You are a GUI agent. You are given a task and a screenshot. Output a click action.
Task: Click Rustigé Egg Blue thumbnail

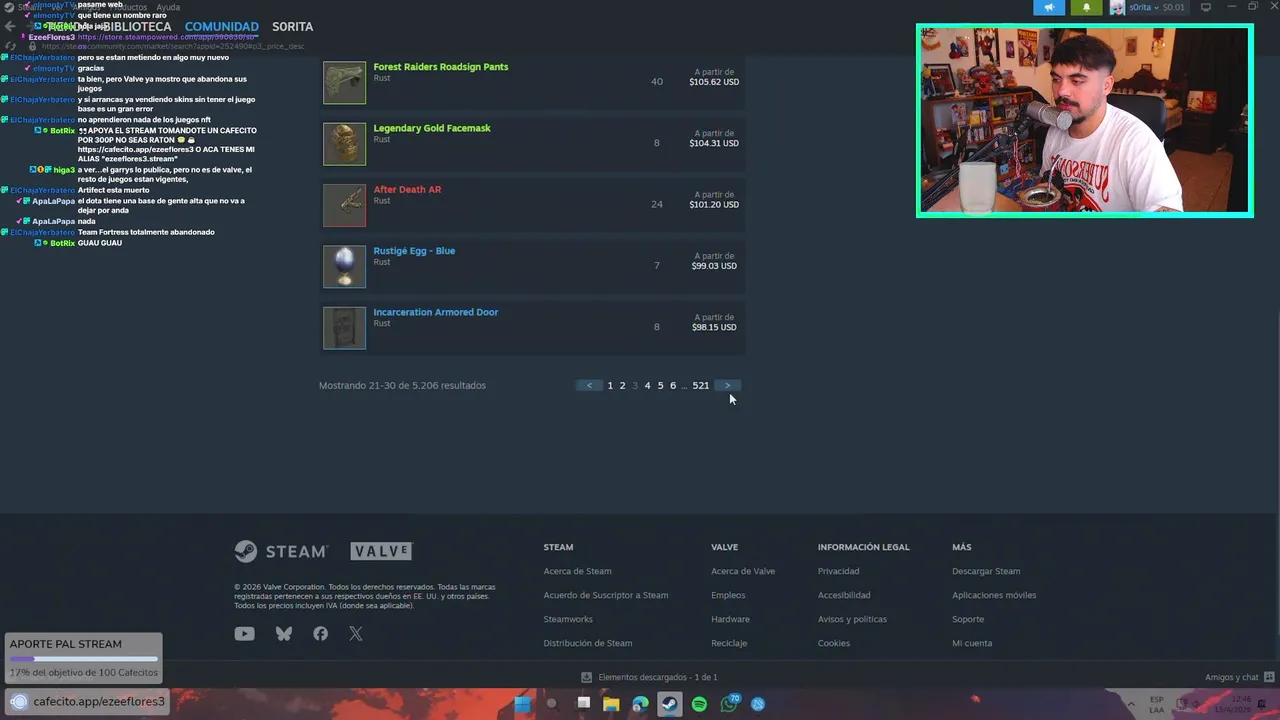344,266
